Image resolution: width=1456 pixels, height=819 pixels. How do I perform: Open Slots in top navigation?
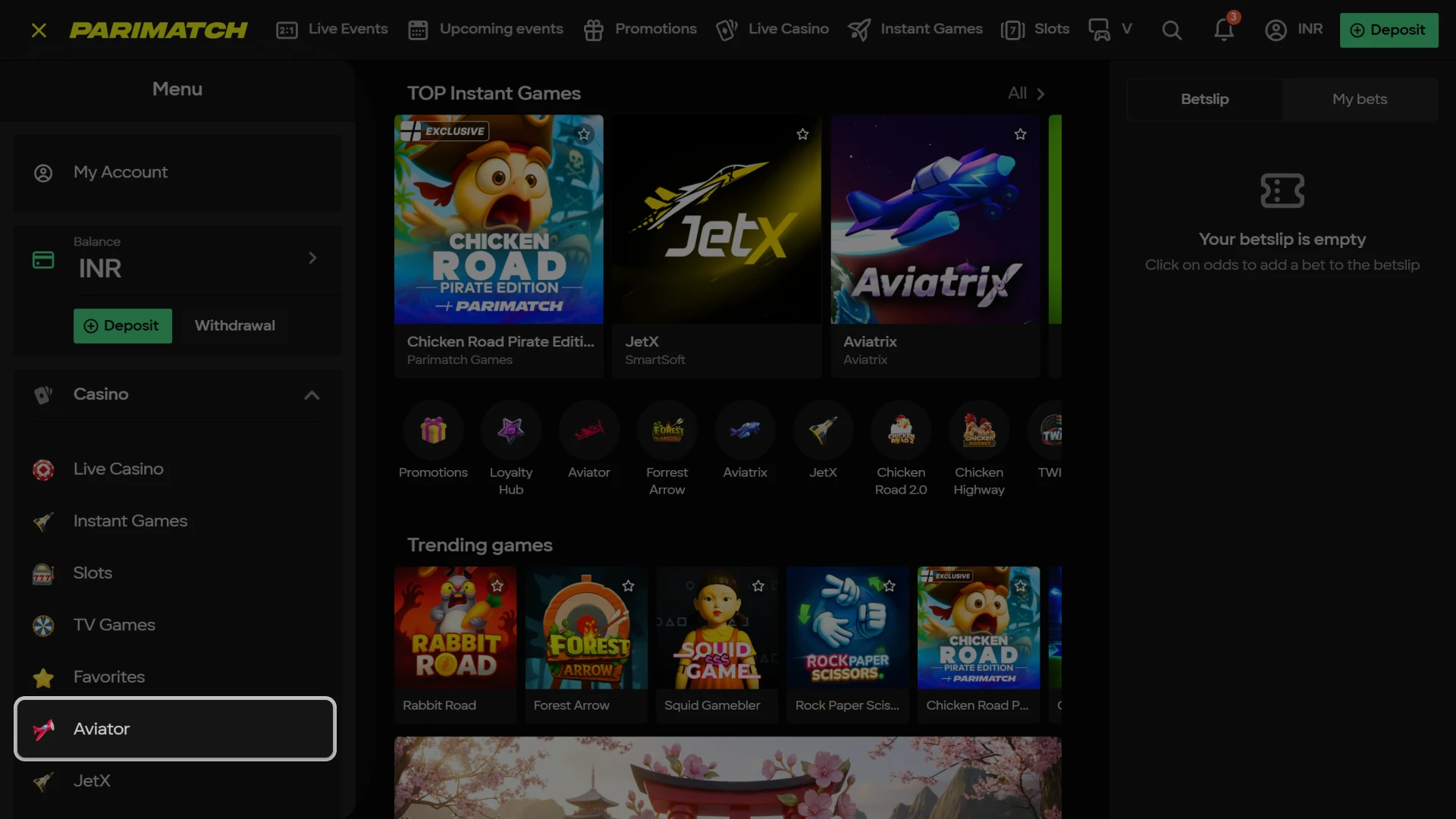[x=1035, y=30]
